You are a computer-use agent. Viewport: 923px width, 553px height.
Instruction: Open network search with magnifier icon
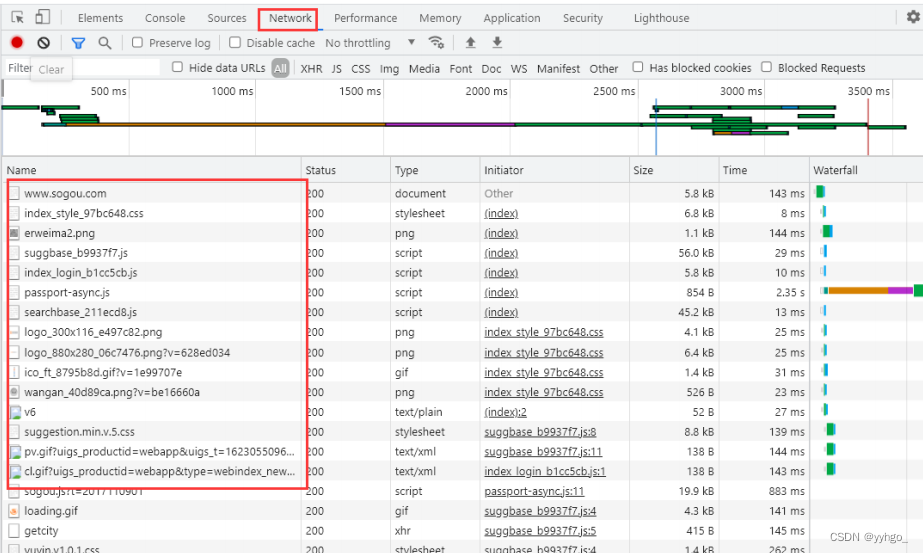[x=105, y=43]
